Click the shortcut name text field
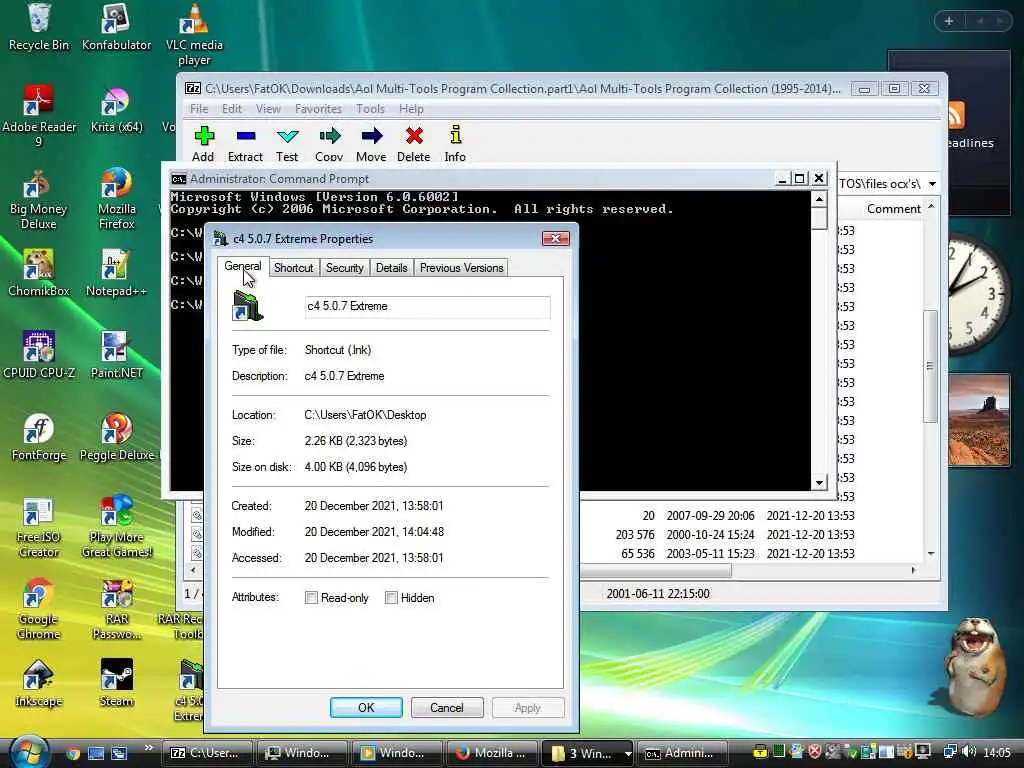Viewport: 1024px width, 768px height. coord(427,306)
